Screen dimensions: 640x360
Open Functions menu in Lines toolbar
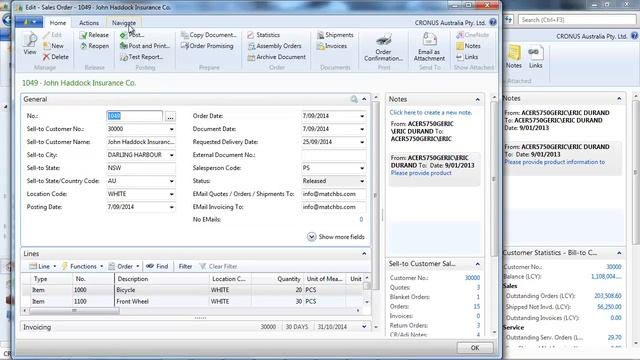[x=82, y=266]
